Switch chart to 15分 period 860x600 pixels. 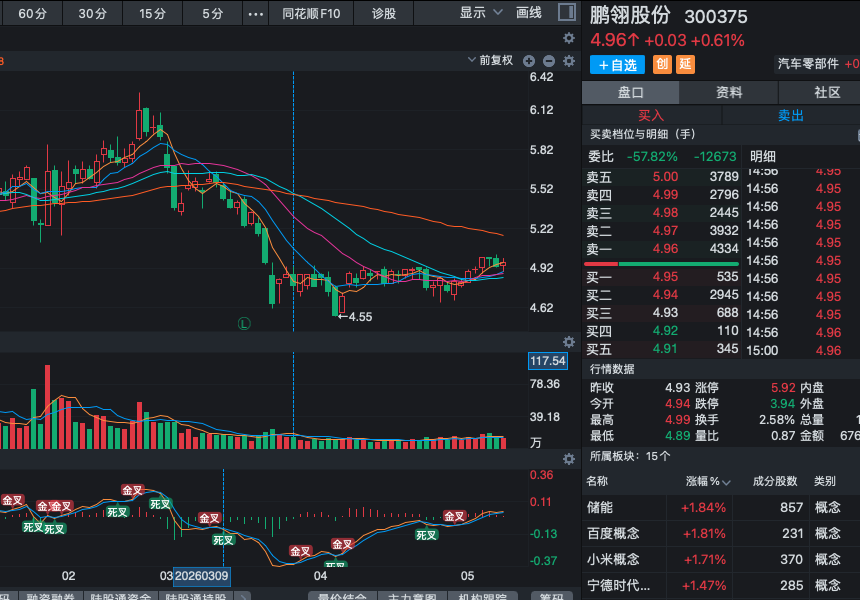point(152,13)
